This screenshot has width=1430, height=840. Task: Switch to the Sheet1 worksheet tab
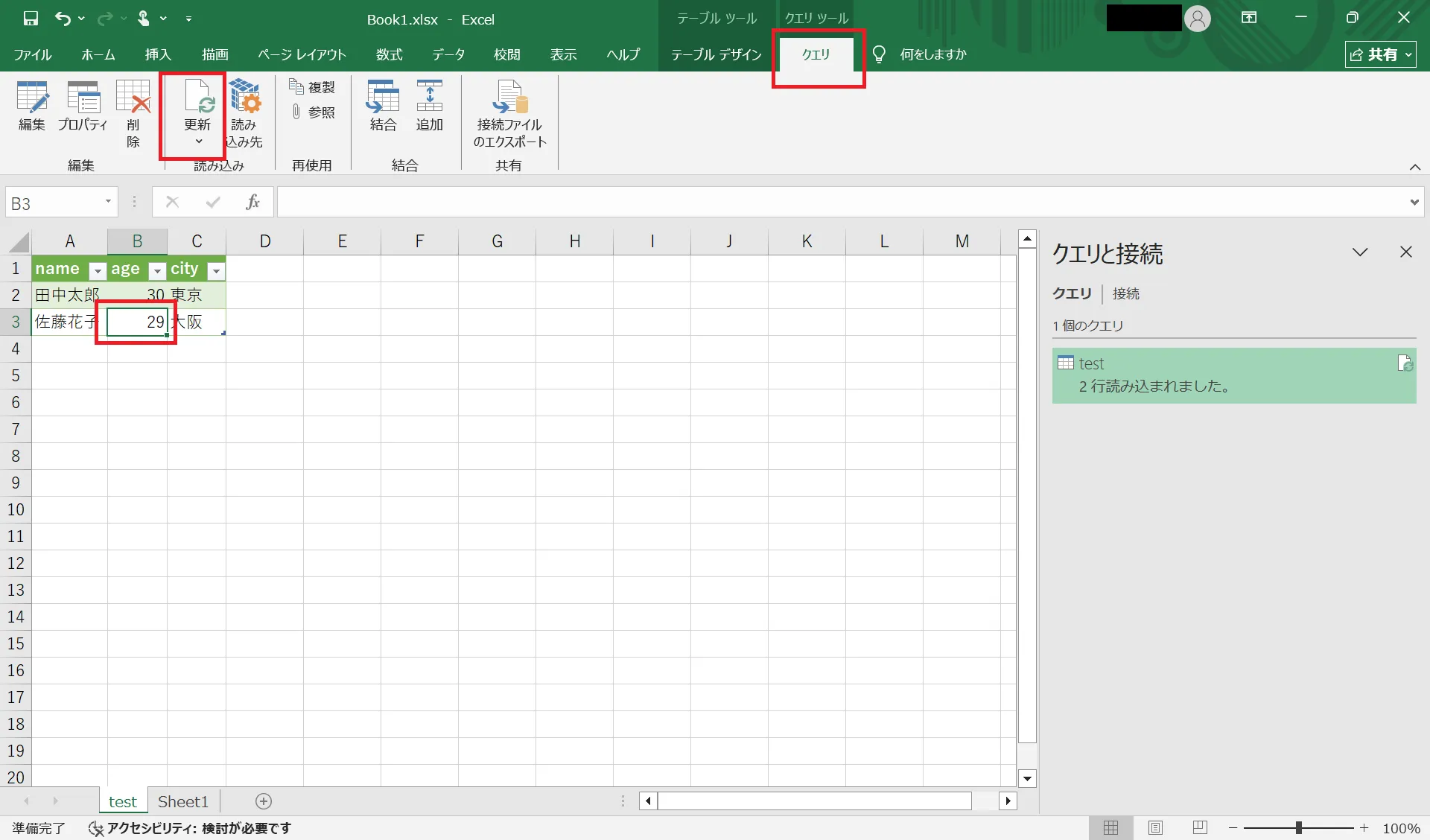(x=183, y=801)
